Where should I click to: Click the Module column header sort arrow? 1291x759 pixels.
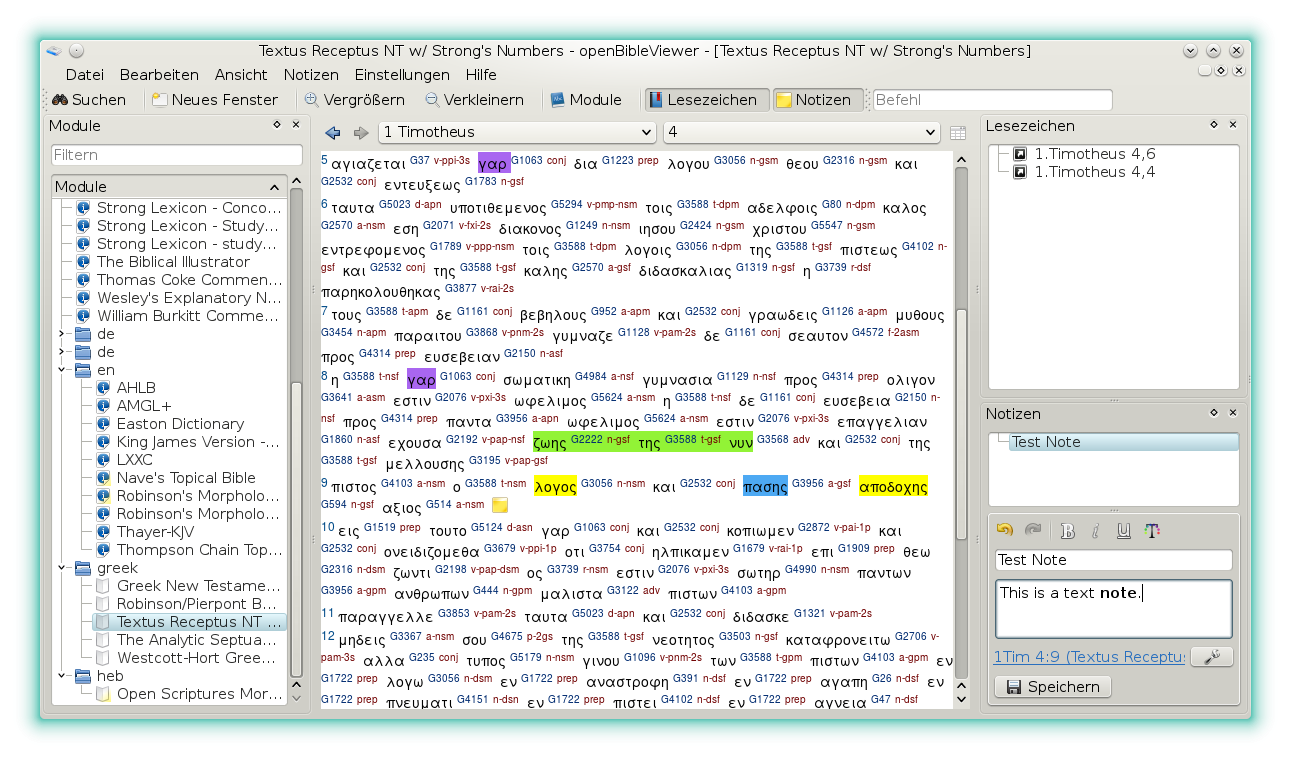point(274,187)
